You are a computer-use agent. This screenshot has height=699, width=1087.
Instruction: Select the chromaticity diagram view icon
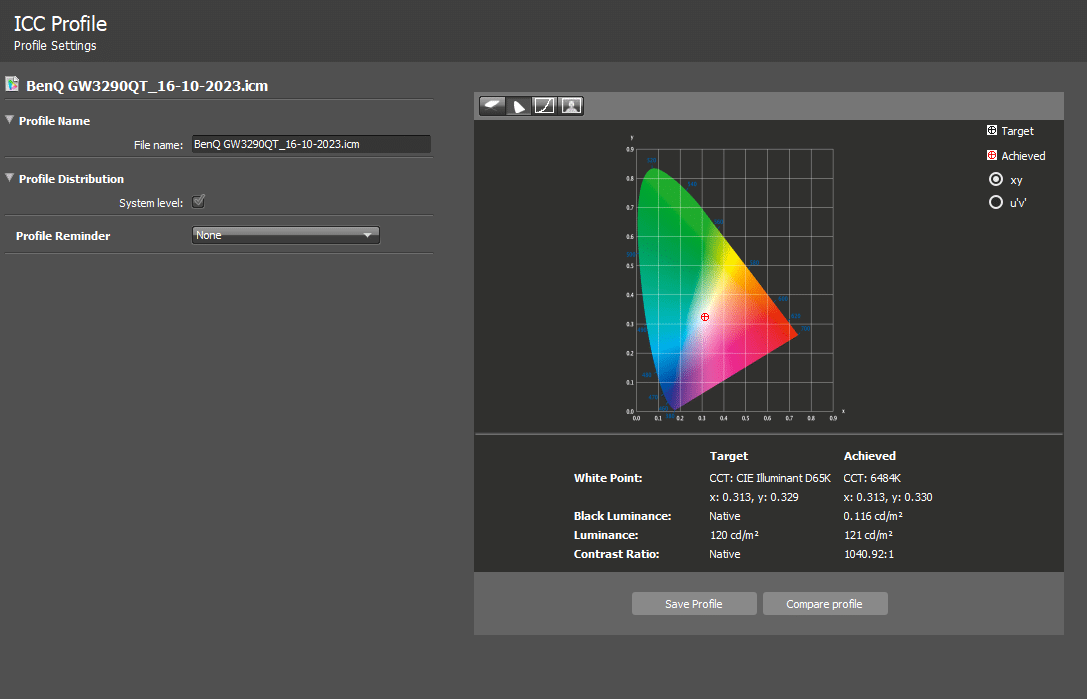click(519, 106)
